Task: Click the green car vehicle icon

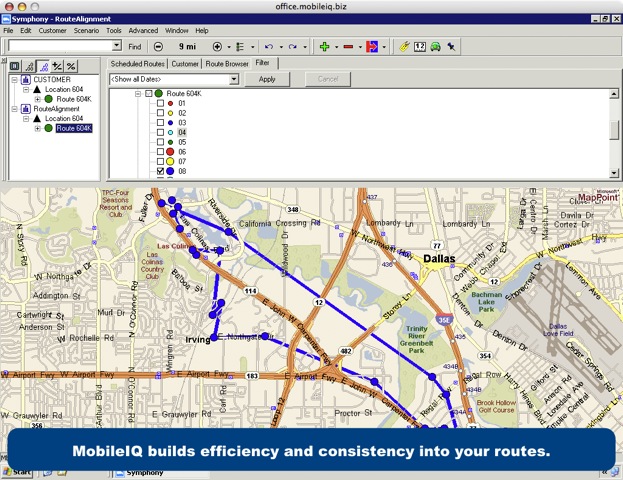Action: (436, 46)
